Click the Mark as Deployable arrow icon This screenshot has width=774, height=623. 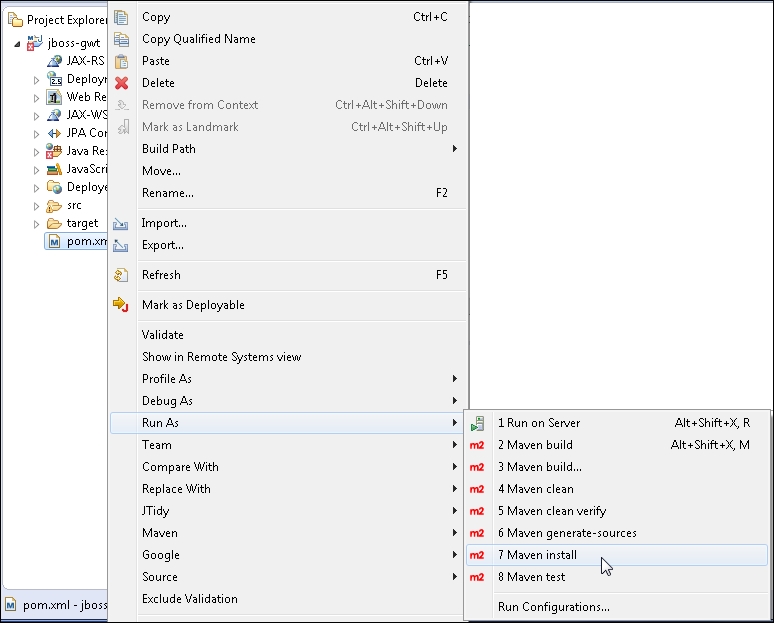(120, 305)
